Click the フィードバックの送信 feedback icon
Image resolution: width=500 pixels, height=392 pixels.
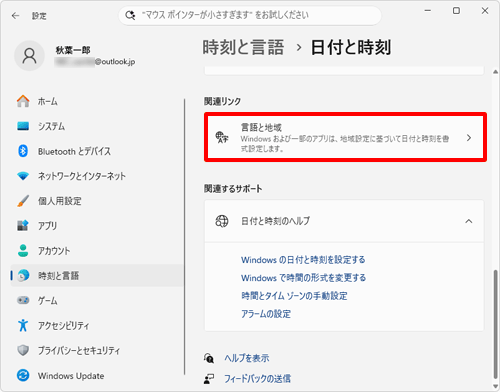(x=209, y=379)
